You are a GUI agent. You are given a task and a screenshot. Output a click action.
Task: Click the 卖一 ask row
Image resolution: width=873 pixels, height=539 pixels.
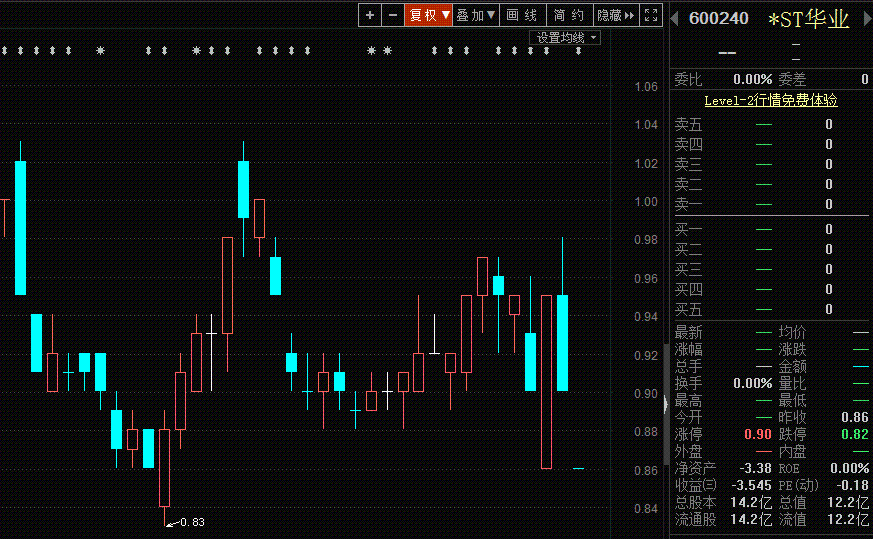click(770, 204)
